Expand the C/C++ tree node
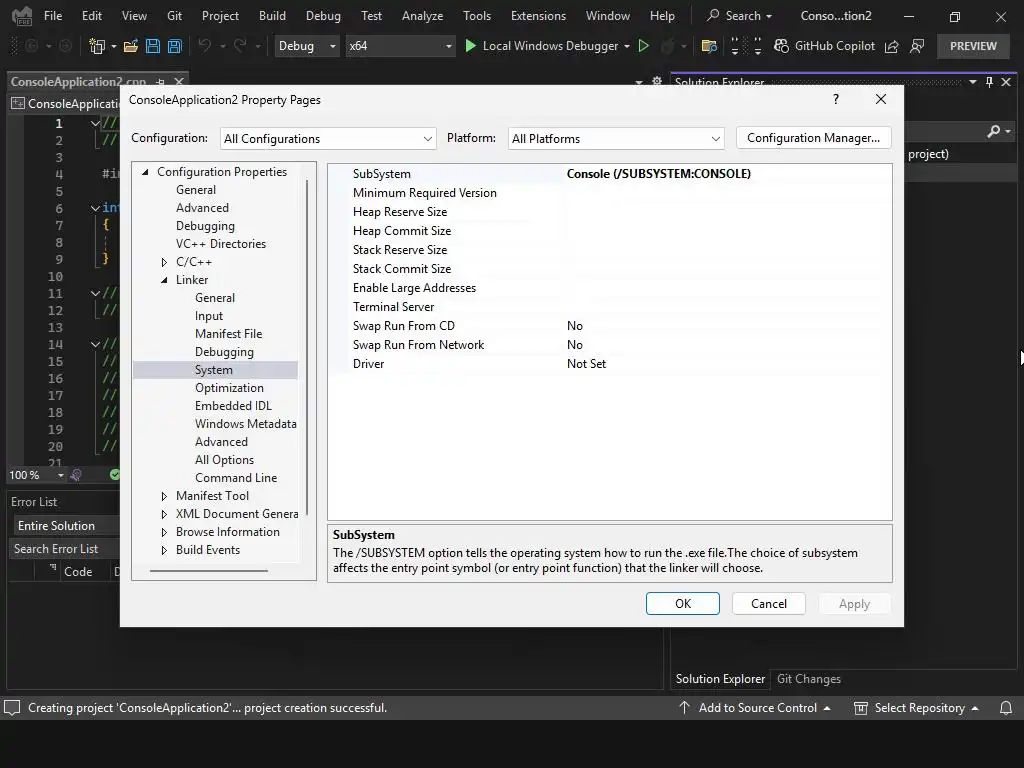The image size is (1024, 768). pyautogui.click(x=164, y=262)
